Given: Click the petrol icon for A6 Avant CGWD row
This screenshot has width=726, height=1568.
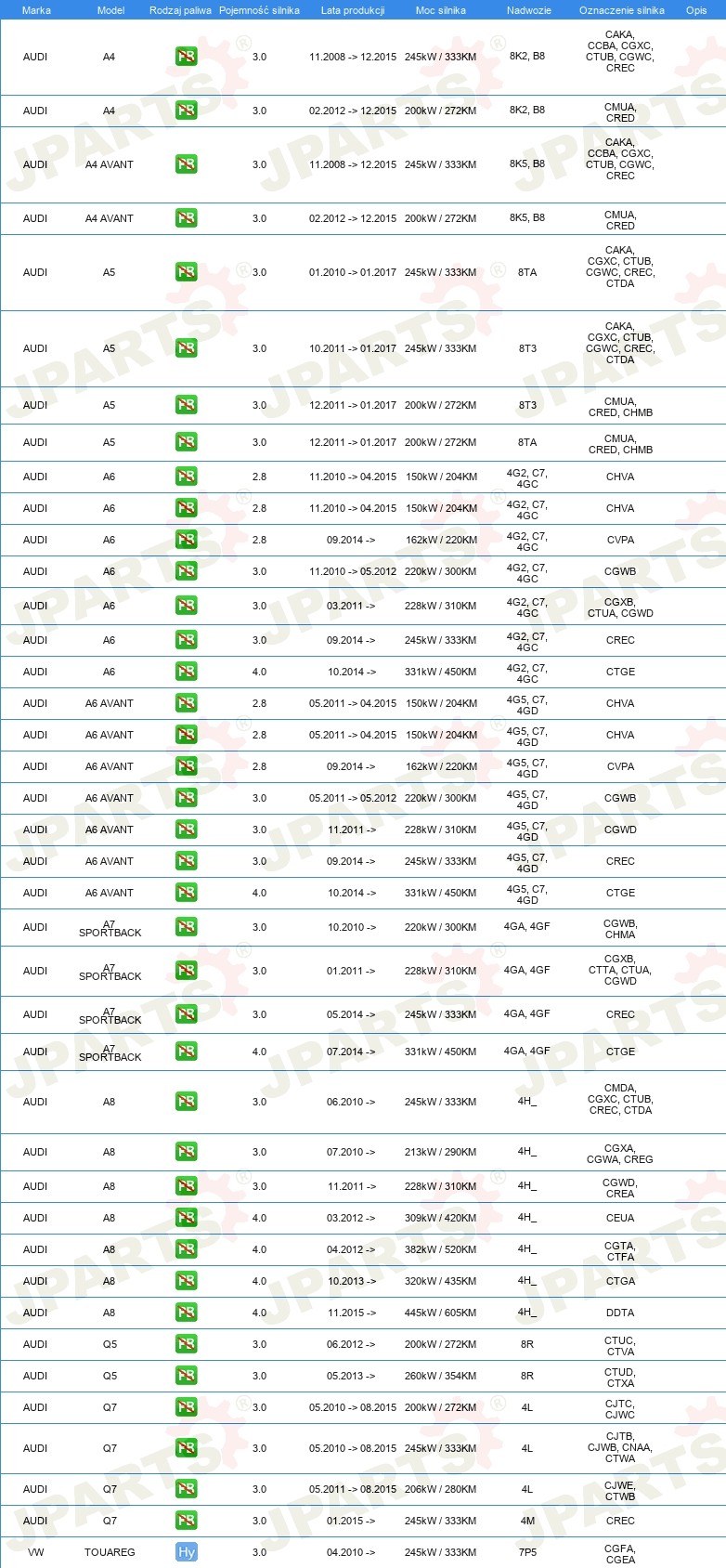Looking at the screenshot, I should pos(187,829).
